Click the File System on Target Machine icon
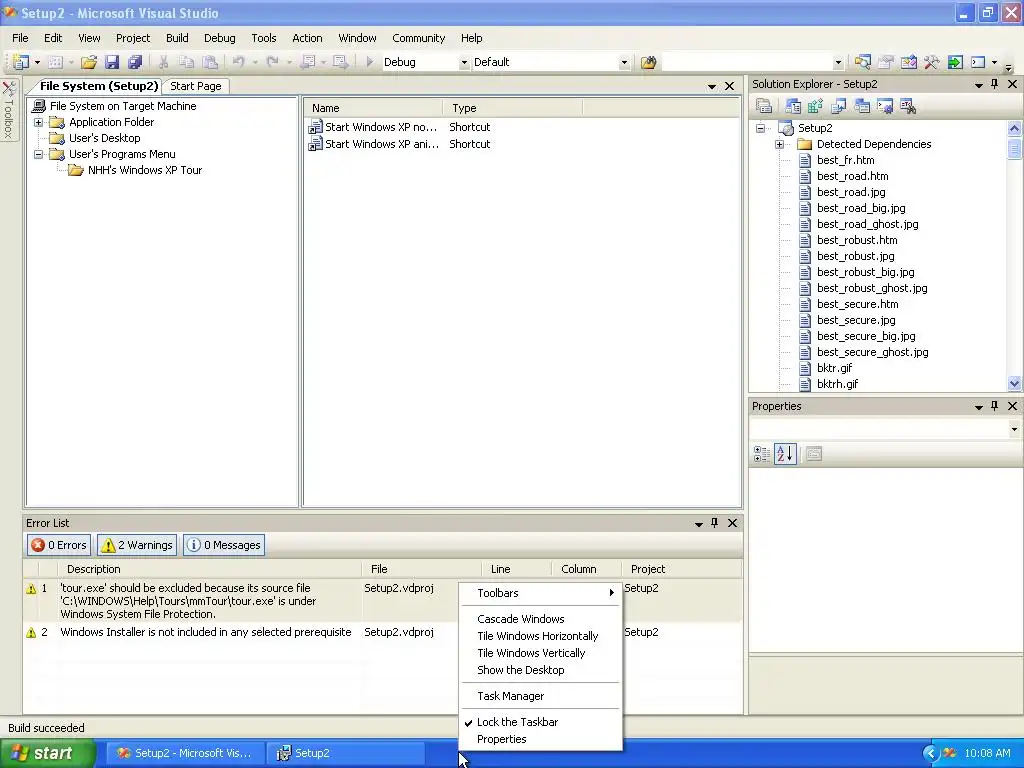Screen dimensions: 1024x768 39,106
